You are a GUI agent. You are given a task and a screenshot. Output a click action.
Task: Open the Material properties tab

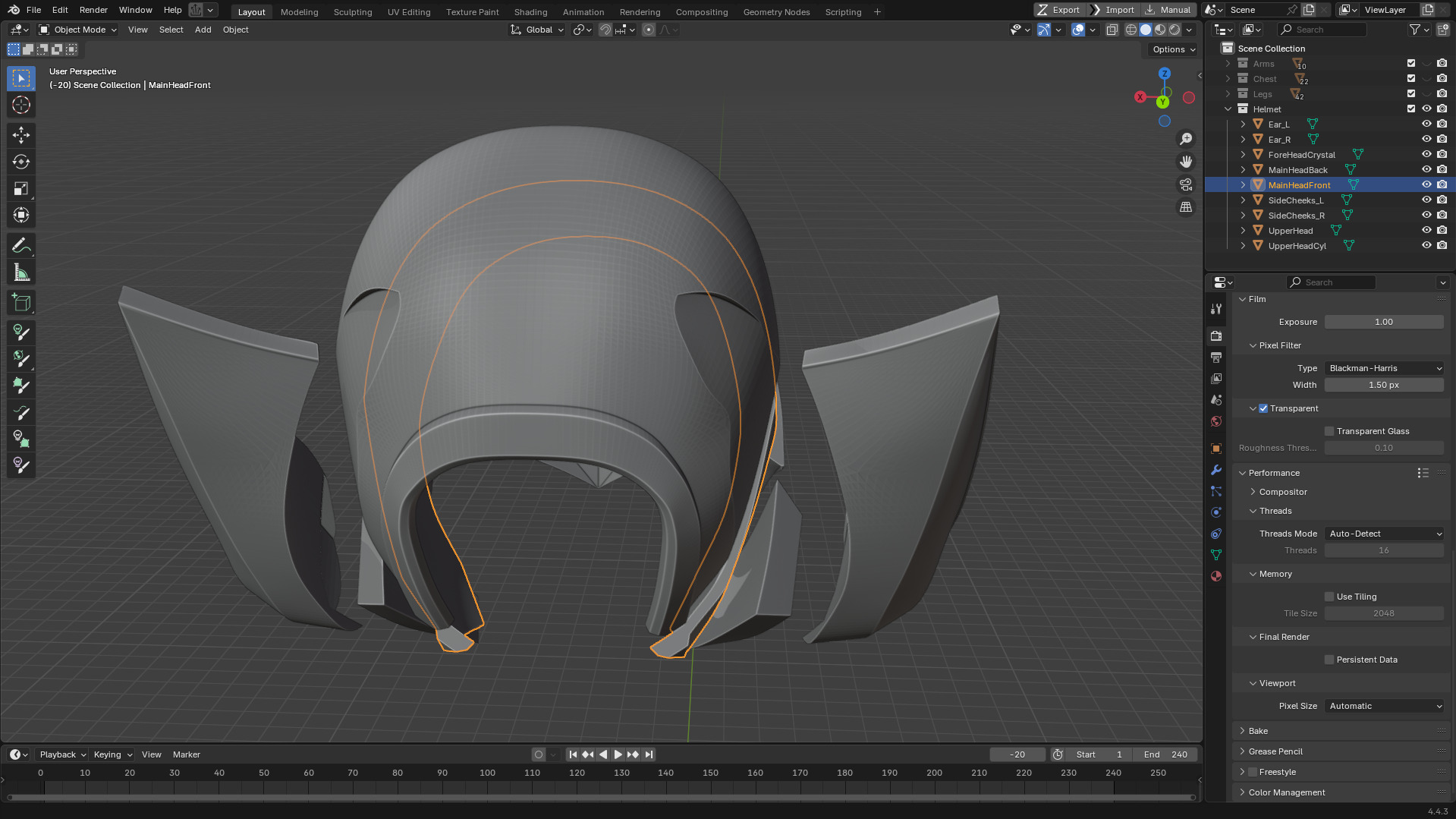pos(1216,576)
